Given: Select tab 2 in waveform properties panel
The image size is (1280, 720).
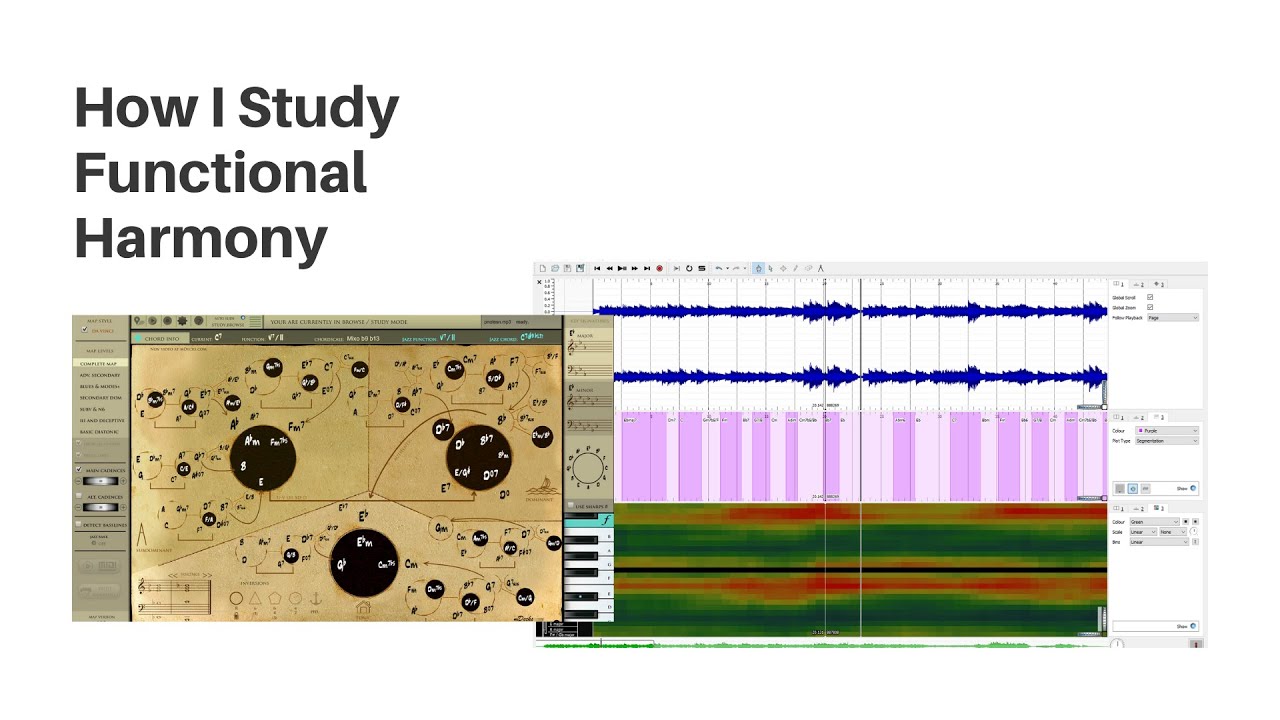Looking at the screenshot, I should click(x=1139, y=284).
